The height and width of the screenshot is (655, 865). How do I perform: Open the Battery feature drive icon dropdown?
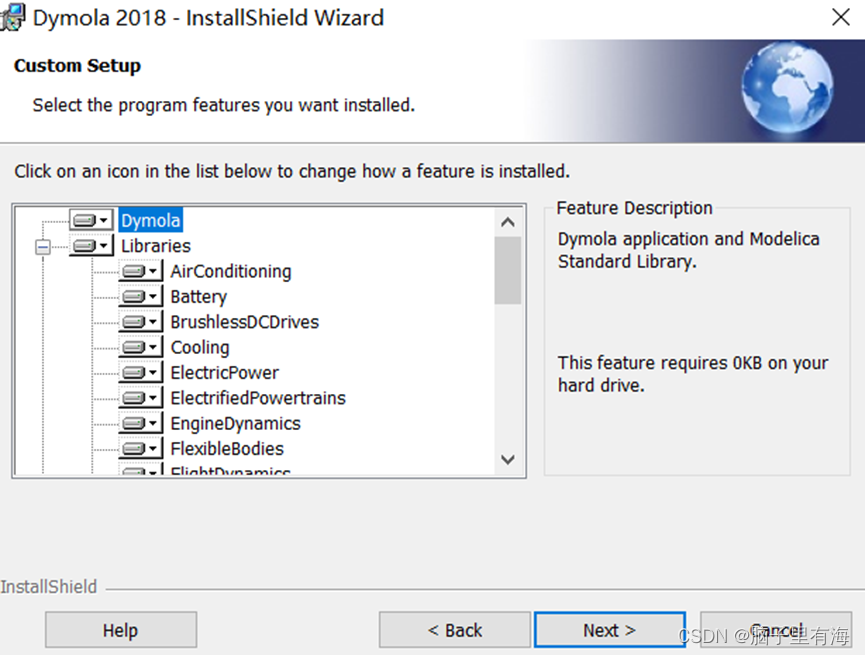pyautogui.click(x=141, y=296)
